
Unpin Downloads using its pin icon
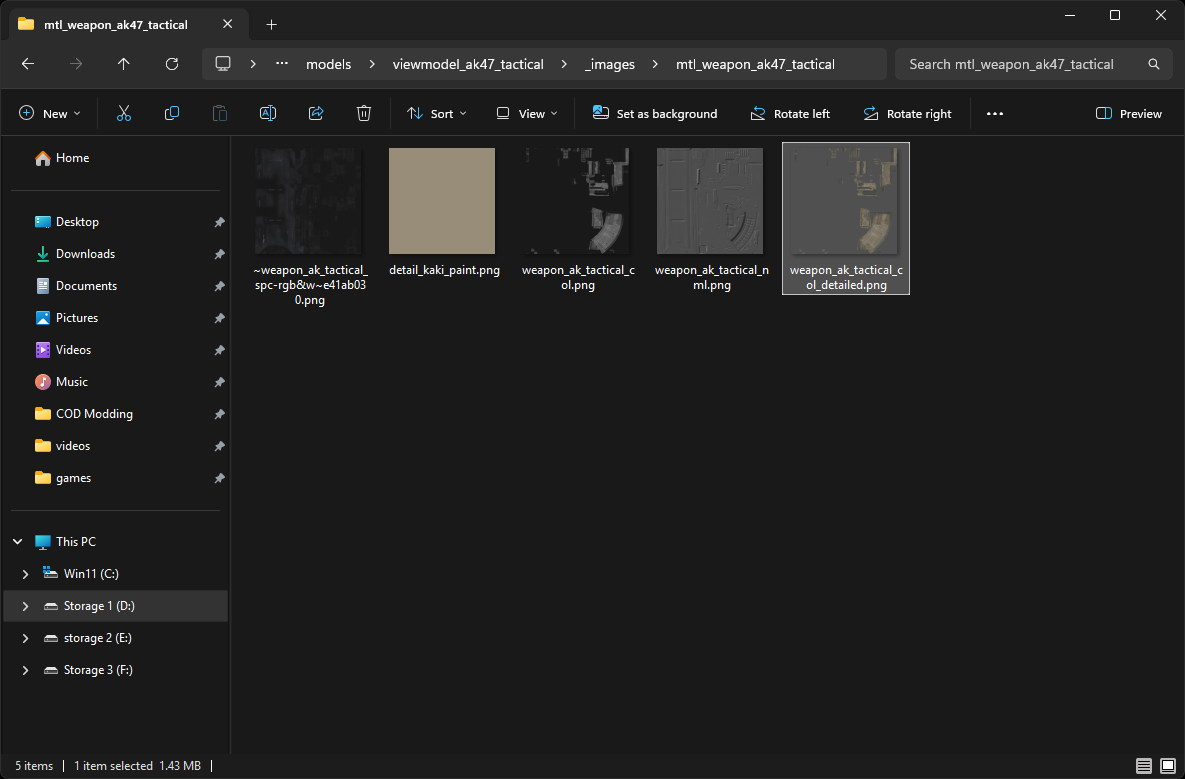tap(219, 254)
